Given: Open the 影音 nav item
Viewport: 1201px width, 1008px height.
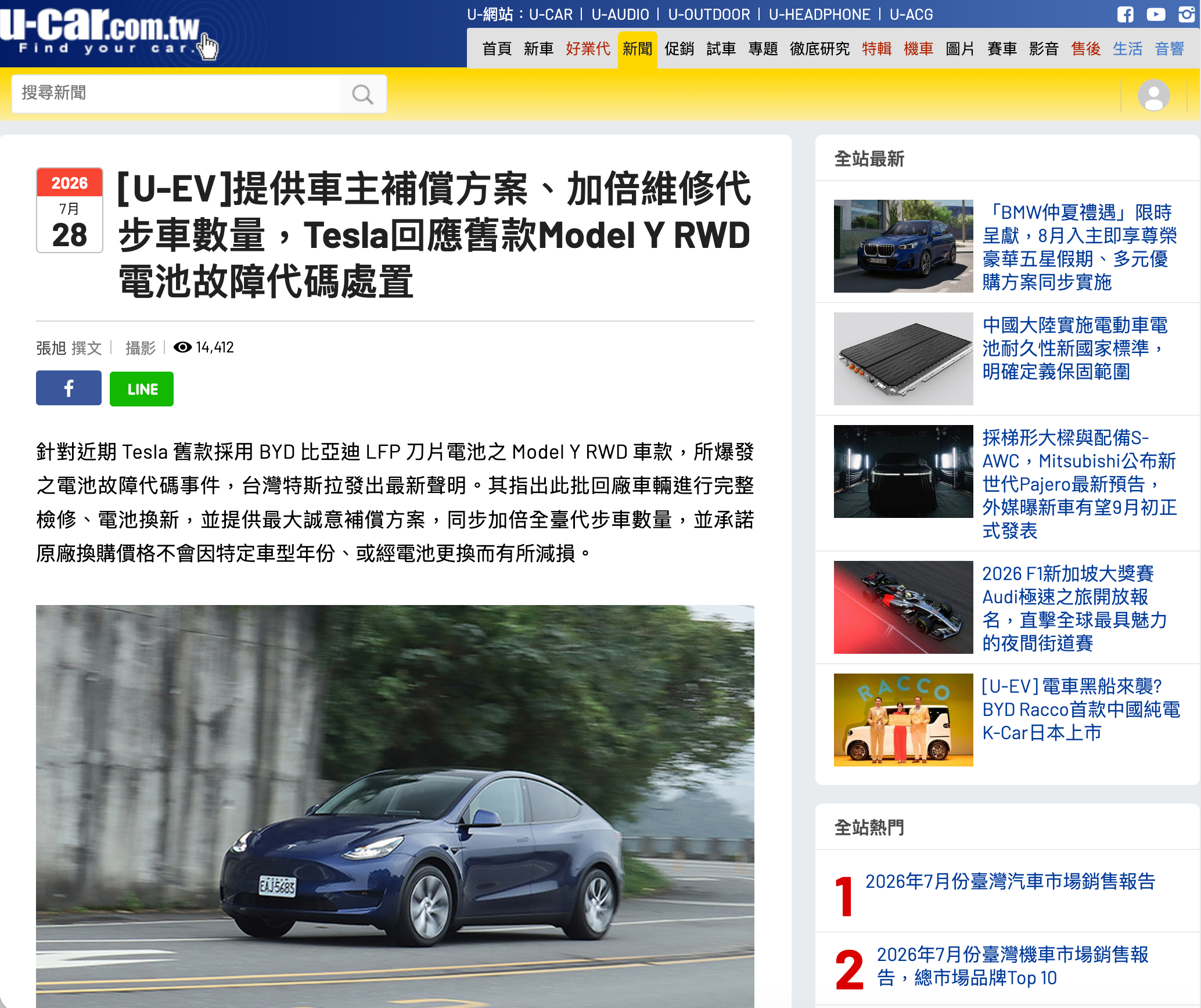Looking at the screenshot, I should click(x=1044, y=49).
